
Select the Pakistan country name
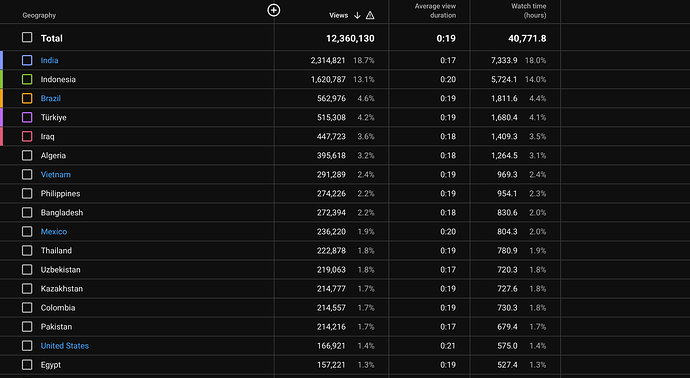56,327
